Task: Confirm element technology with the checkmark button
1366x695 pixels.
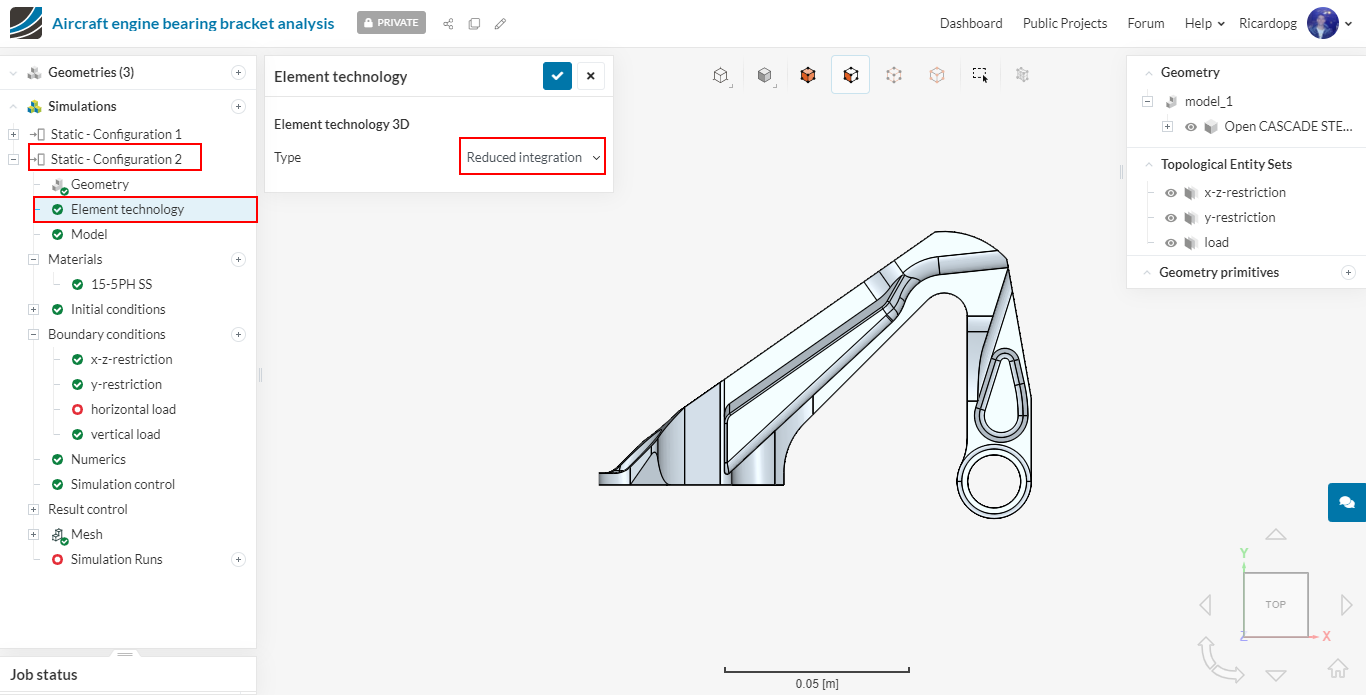Action: (557, 76)
